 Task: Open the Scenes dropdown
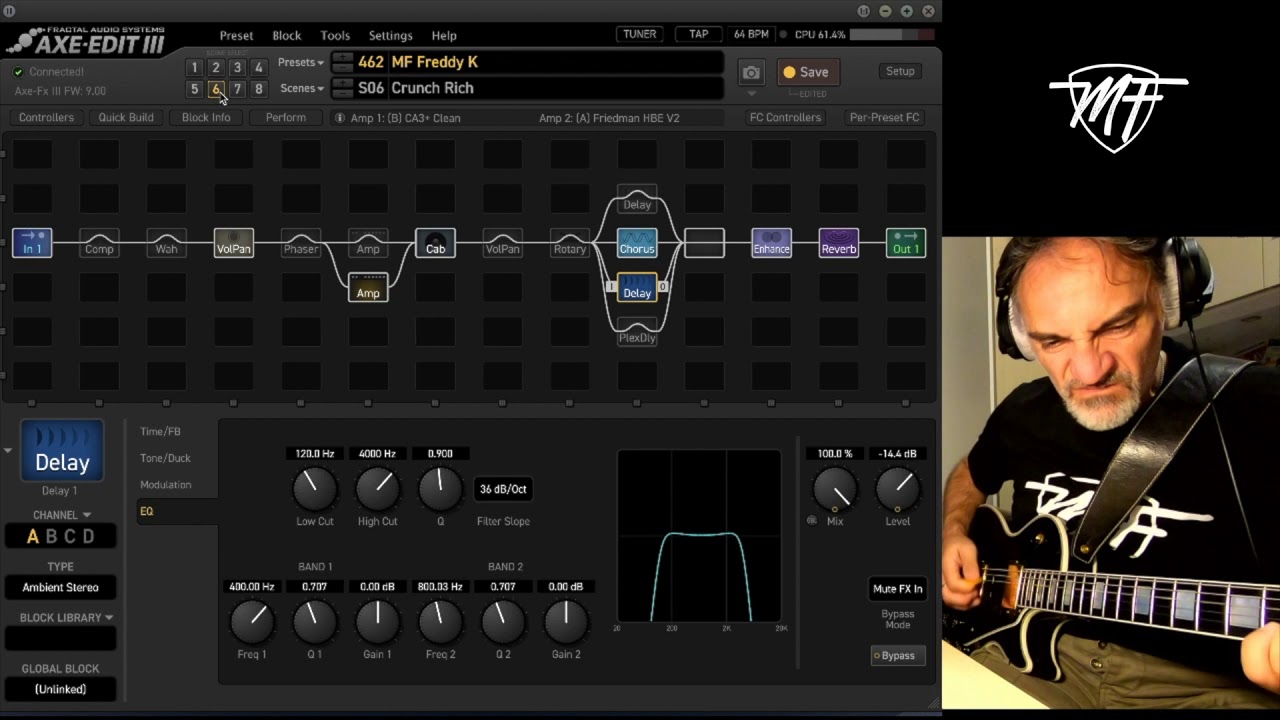[x=302, y=88]
